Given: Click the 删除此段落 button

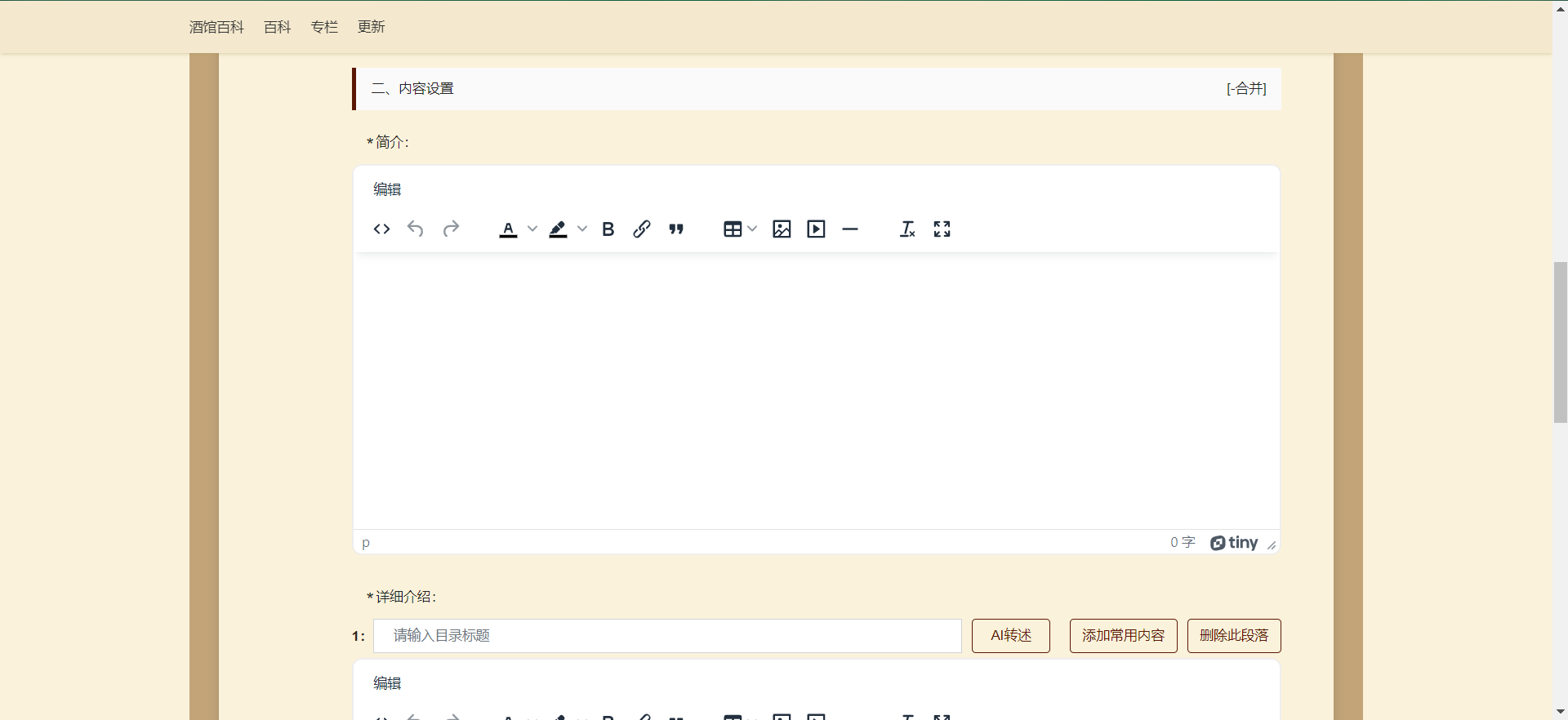Looking at the screenshot, I should (x=1234, y=636).
